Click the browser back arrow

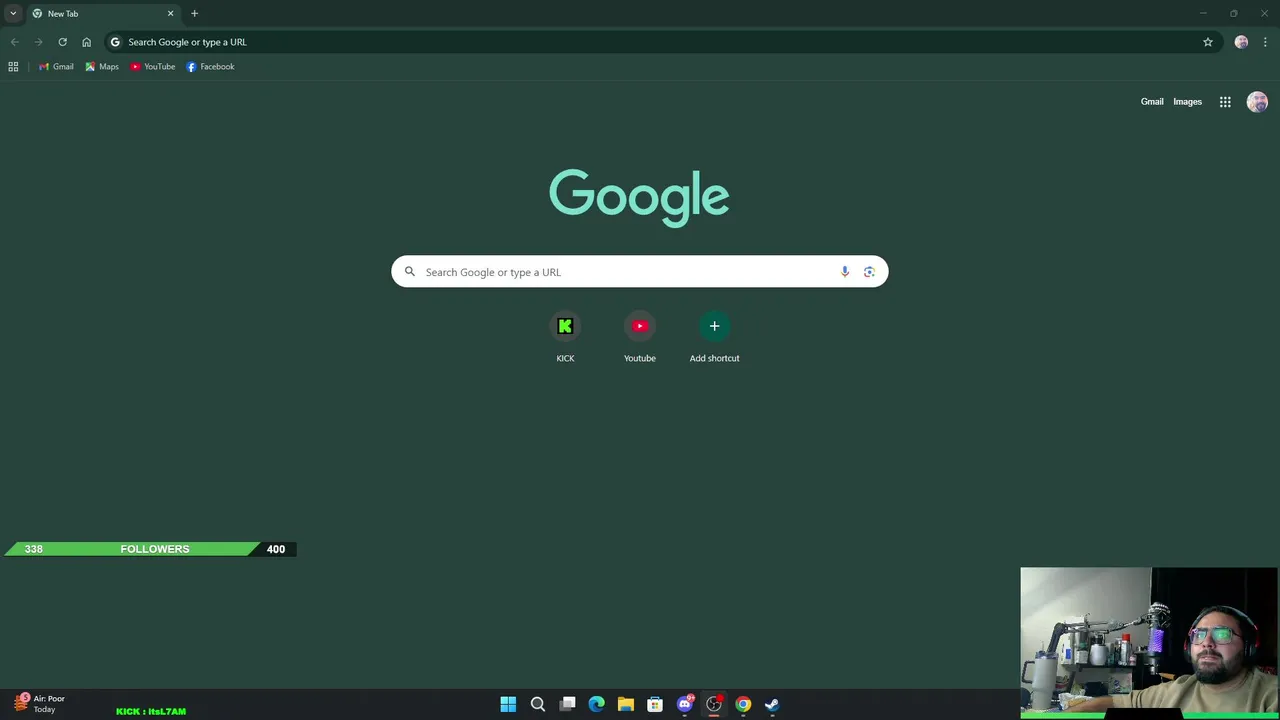[x=14, y=42]
